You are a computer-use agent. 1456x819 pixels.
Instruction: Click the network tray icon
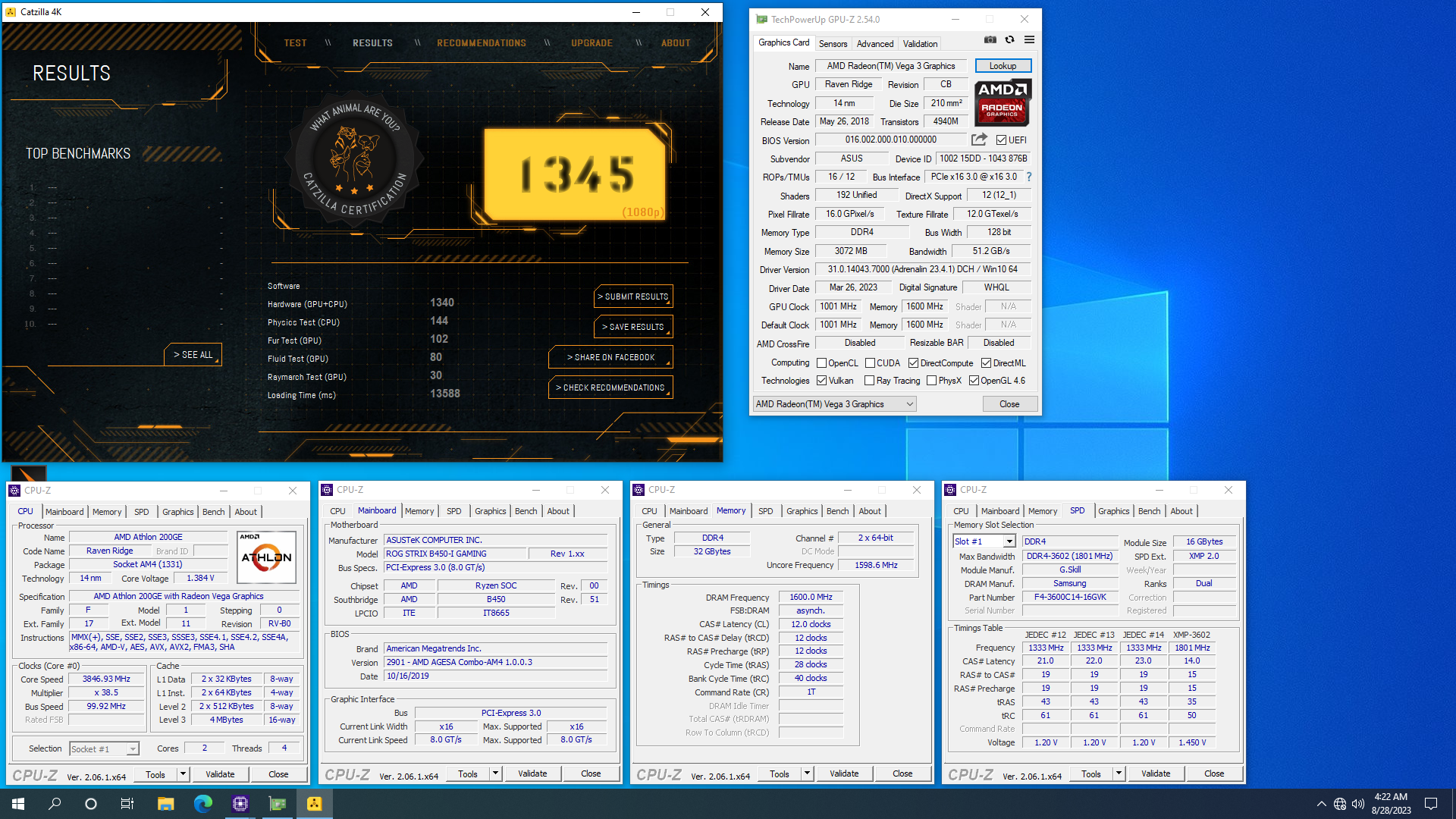[x=1340, y=804]
